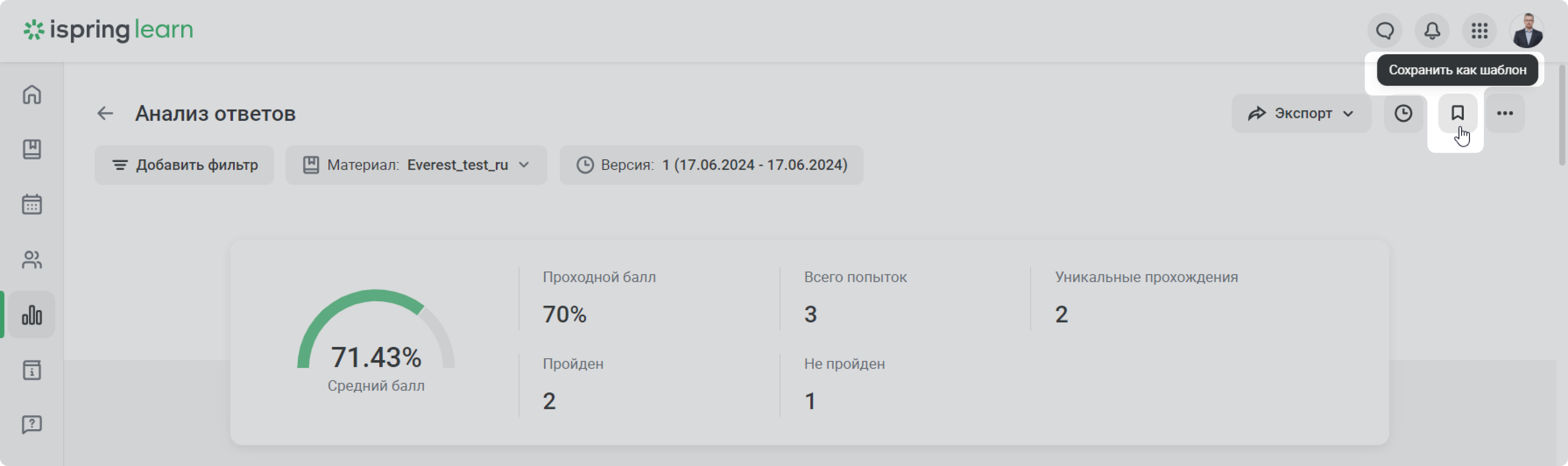Open the scheduled report clock button
The height and width of the screenshot is (466, 1568).
point(1403,113)
